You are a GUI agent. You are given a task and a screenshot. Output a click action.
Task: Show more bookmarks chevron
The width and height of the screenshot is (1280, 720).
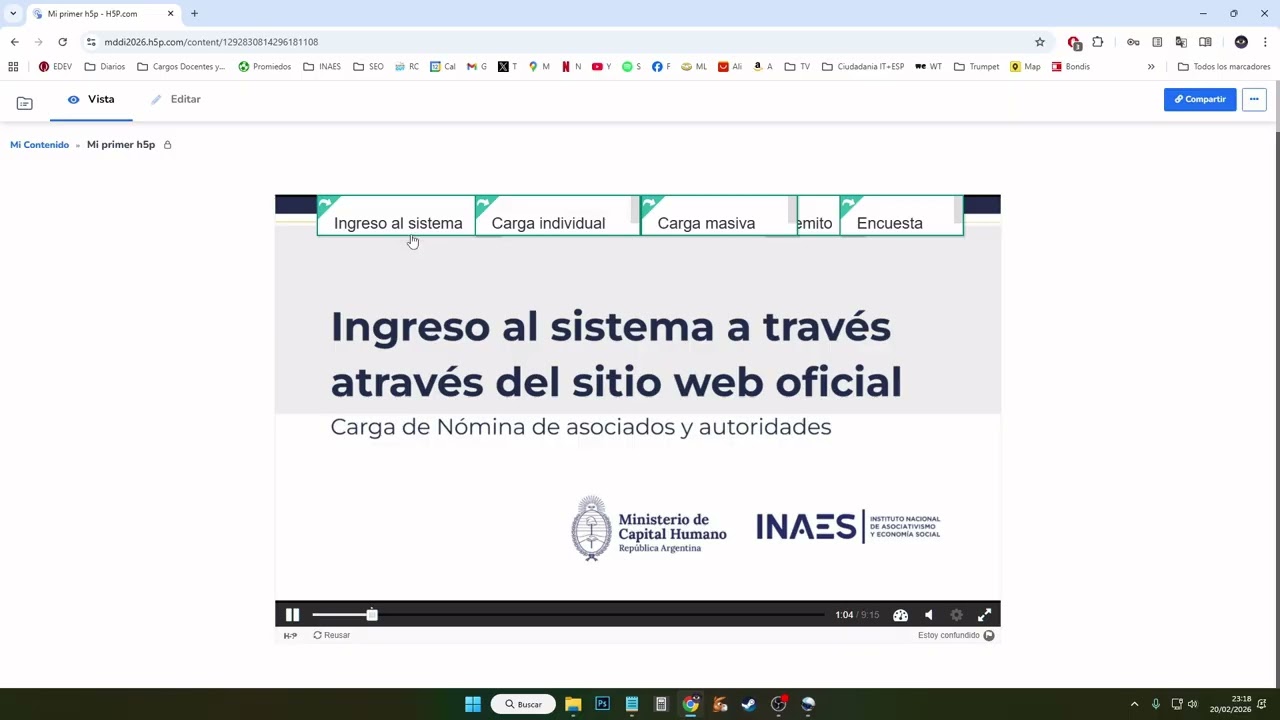[1151, 67]
